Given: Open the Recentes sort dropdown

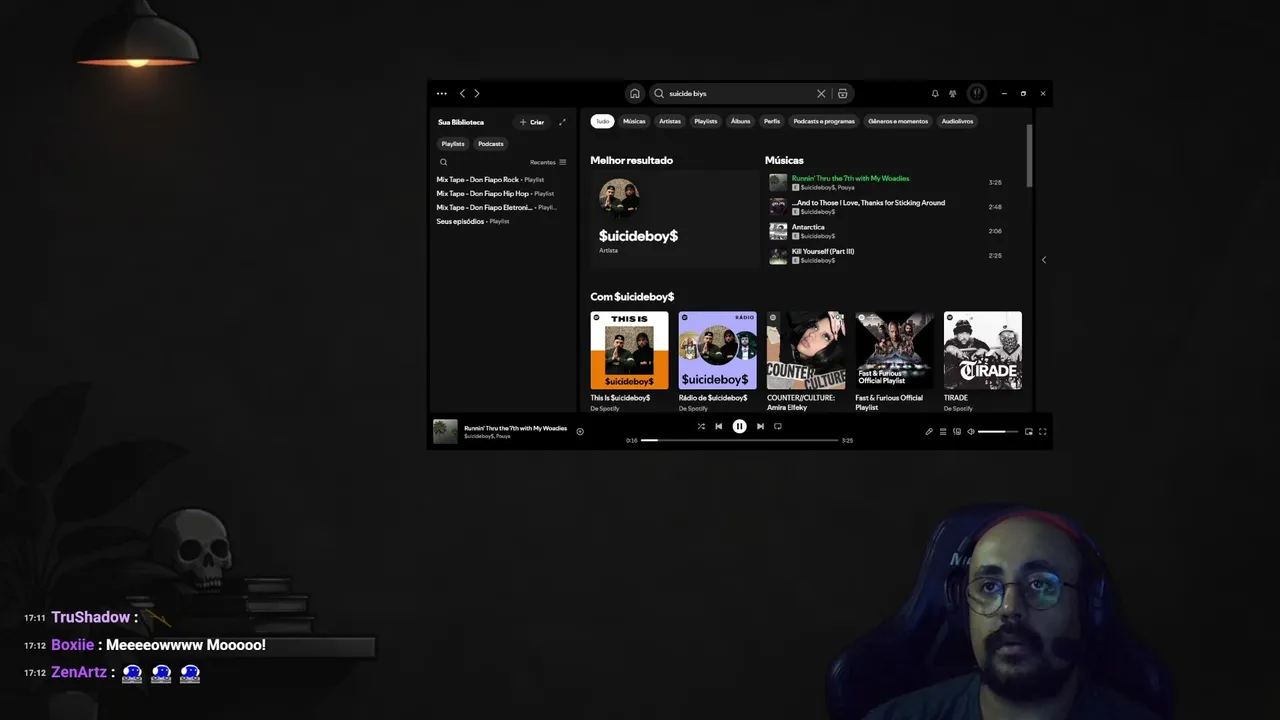Looking at the screenshot, I should (548, 162).
